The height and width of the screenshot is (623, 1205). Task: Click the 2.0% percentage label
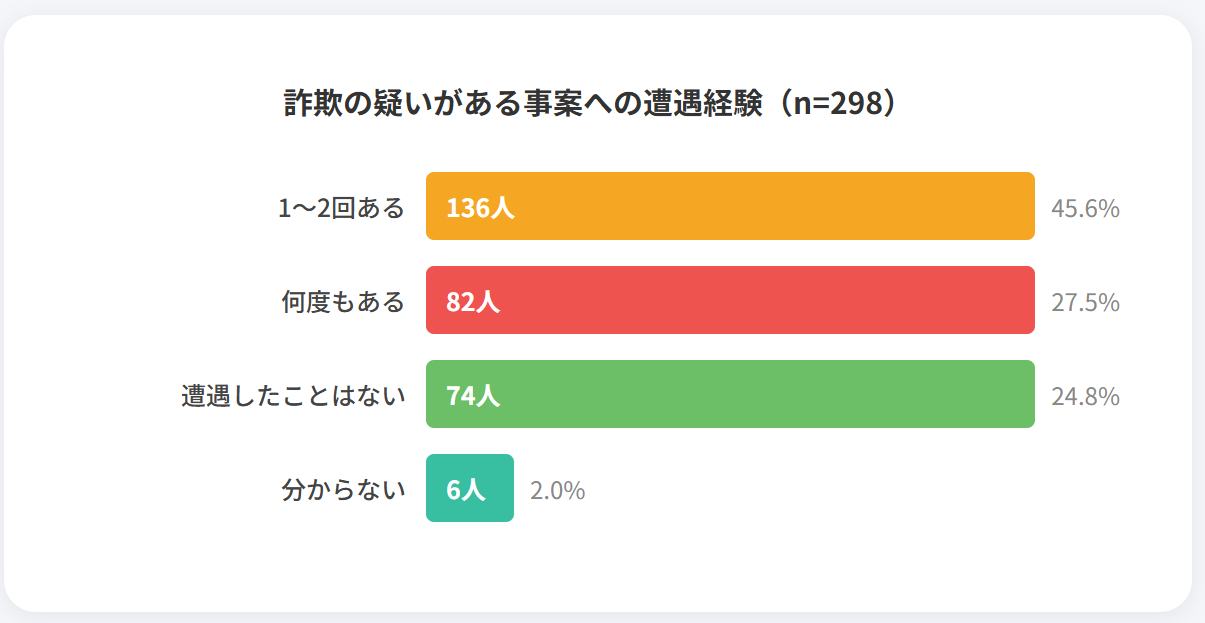pos(557,491)
